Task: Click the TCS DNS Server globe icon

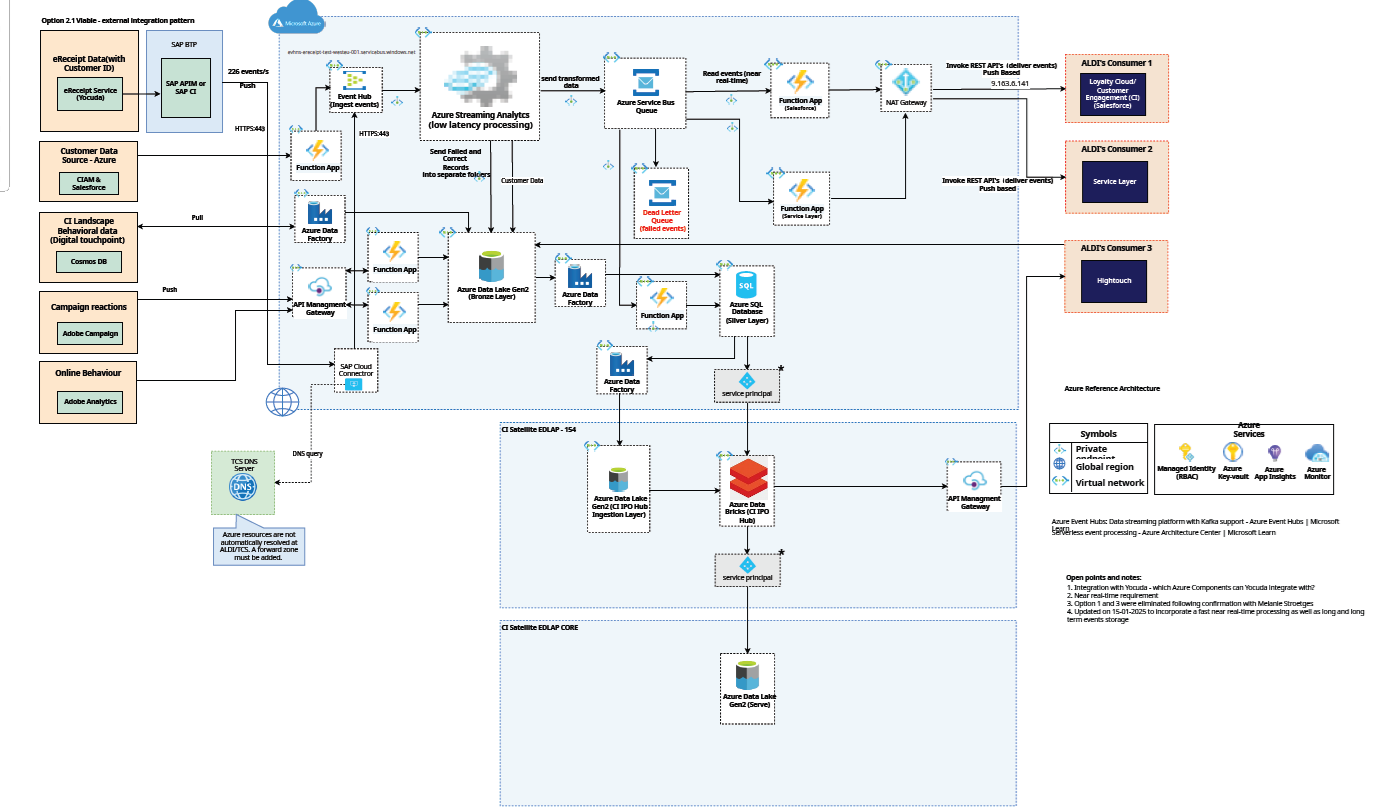Action: coord(242,487)
